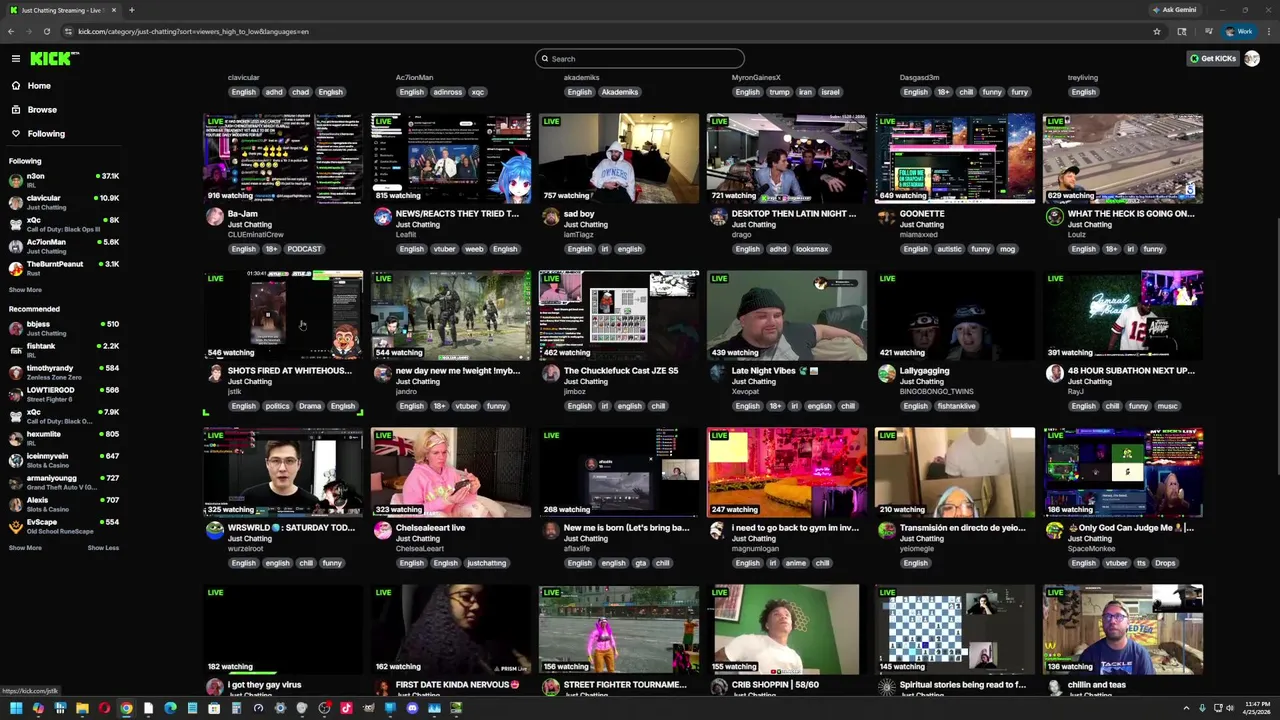Image resolution: width=1280 pixels, height=720 pixels.
Task: Open Following in the sidebar
Action: pos(46,134)
